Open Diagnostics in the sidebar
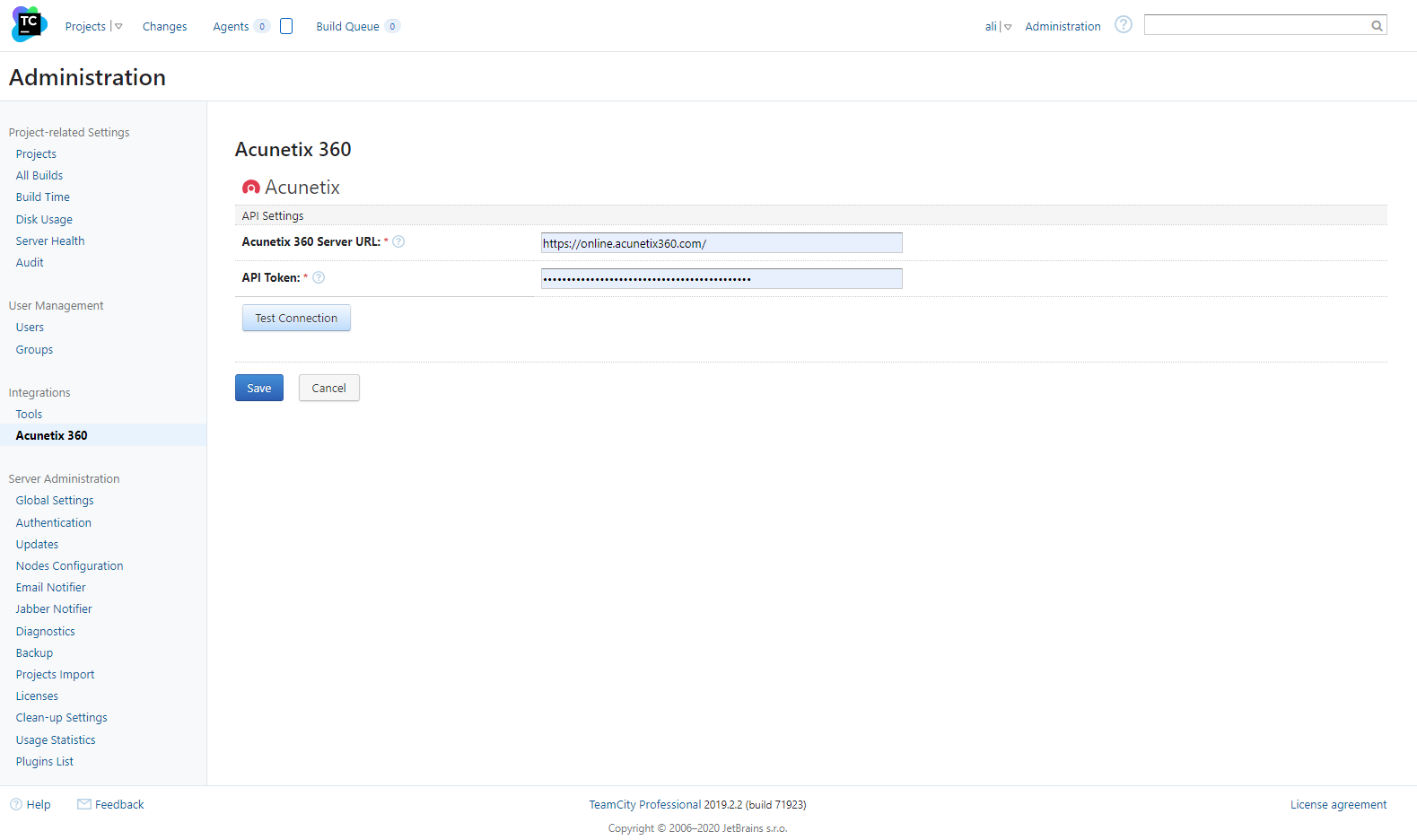The width and height of the screenshot is (1417, 840). pyautogui.click(x=45, y=631)
